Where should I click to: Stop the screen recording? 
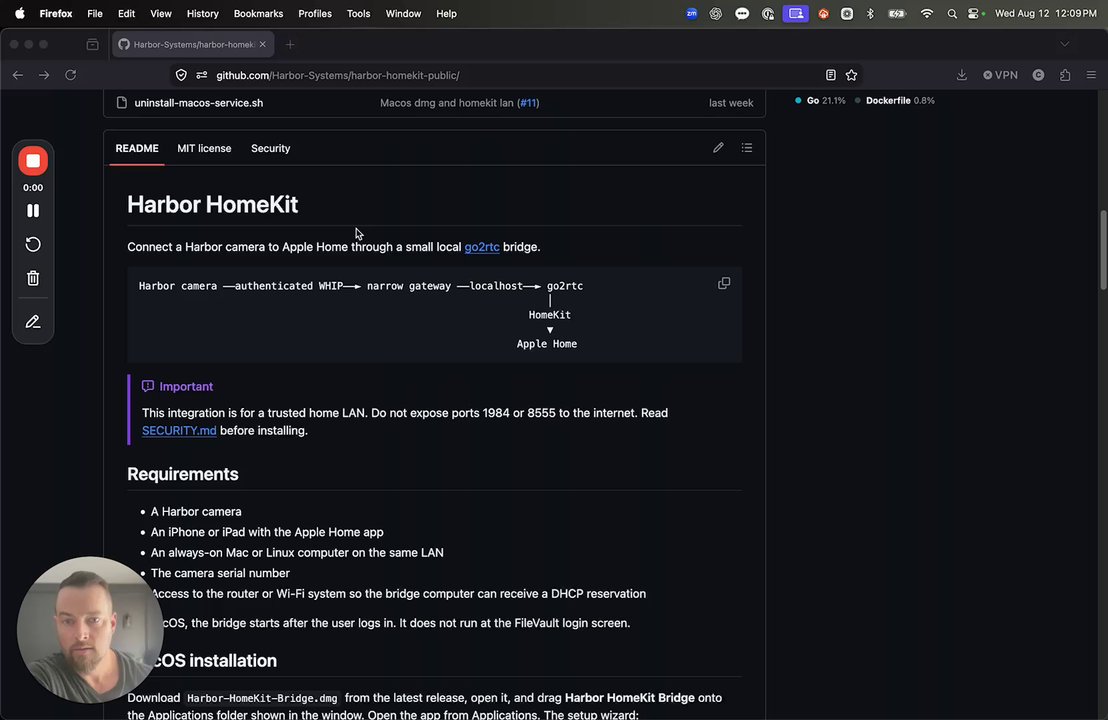pos(33,161)
